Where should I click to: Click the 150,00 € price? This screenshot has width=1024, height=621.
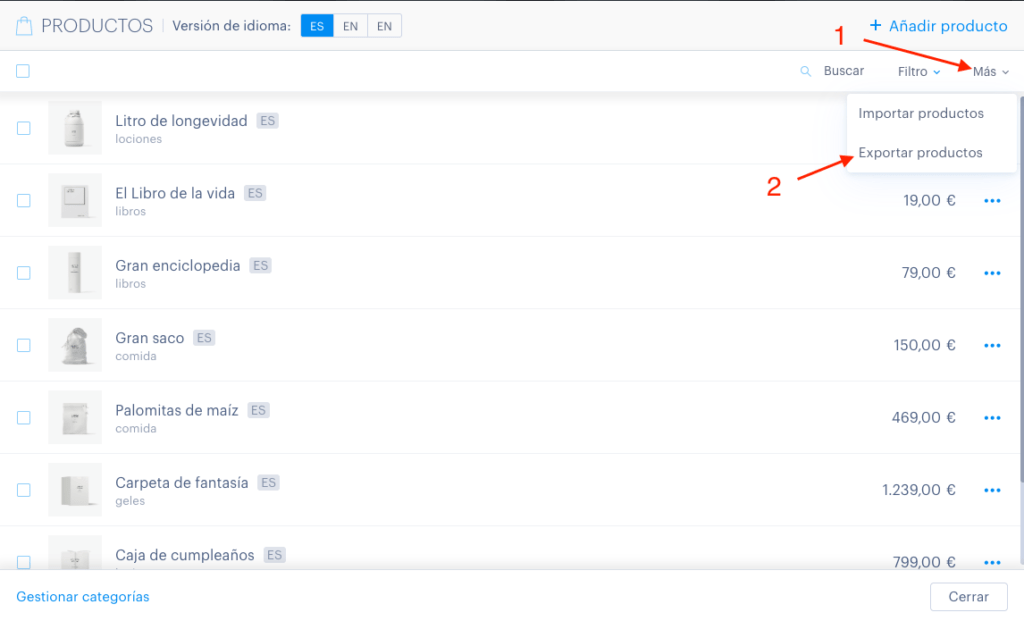point(925,345)
